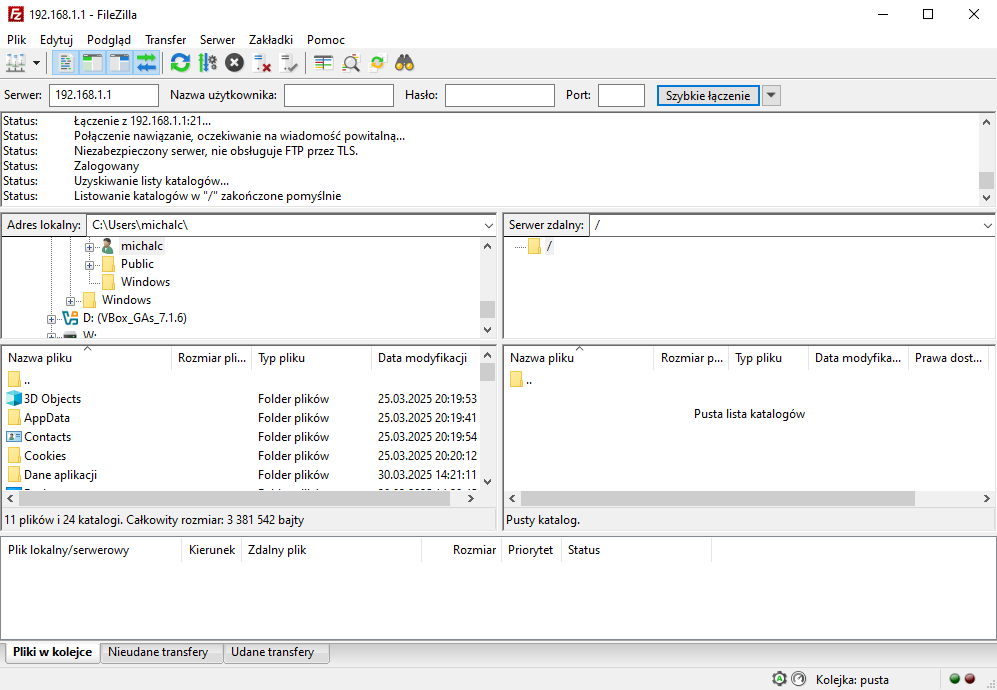The width and height of the screenshot is (997, 690).
Task: Open the Serwer menu
Action: tap(217, 39)
